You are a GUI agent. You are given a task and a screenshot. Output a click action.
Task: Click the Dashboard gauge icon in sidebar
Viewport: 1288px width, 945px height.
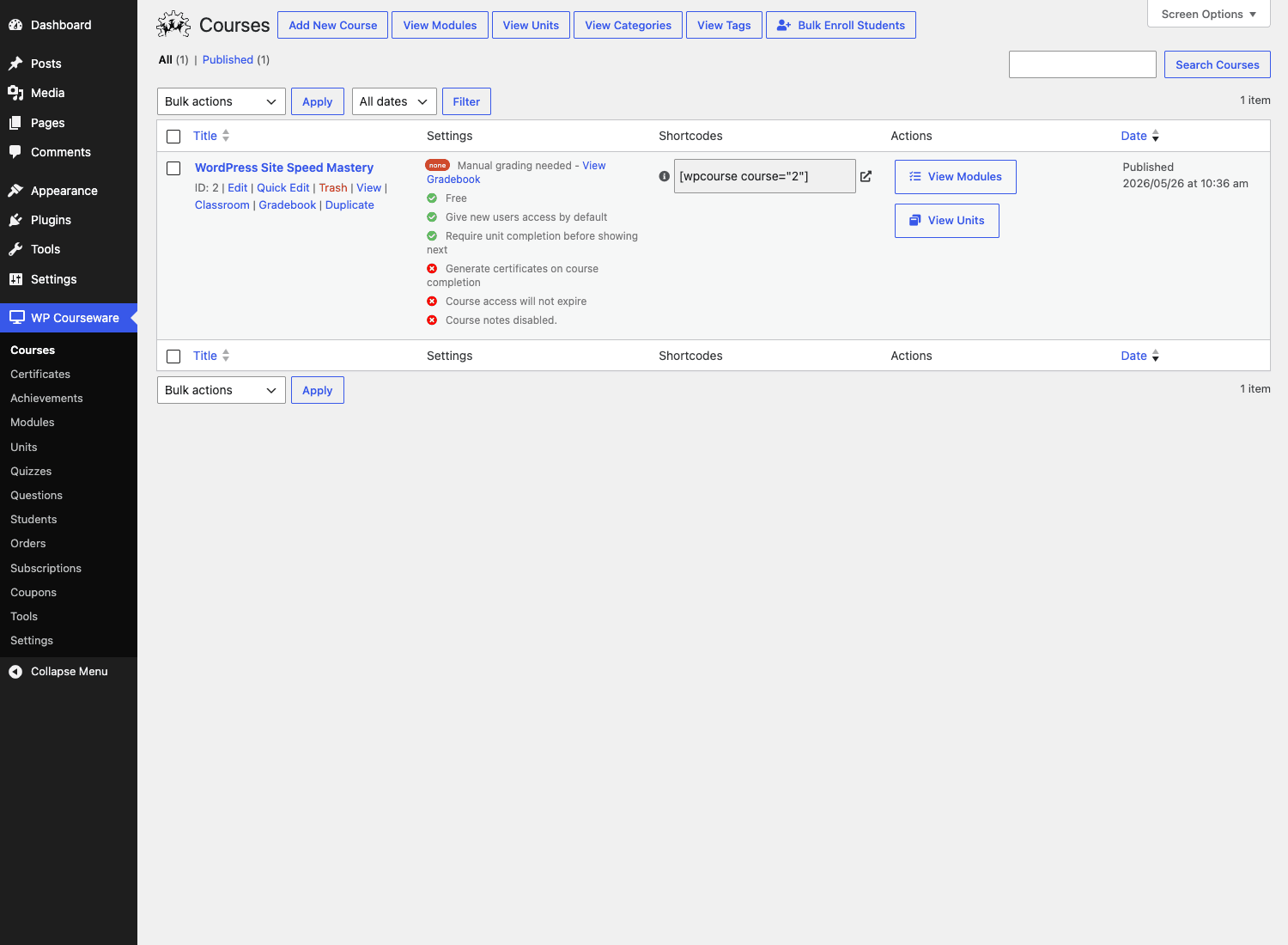click(x=15, y=25)
